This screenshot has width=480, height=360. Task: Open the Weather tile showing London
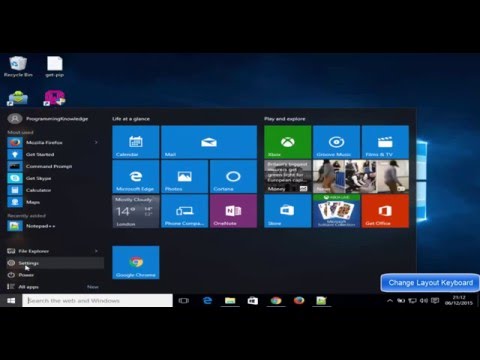pos(136,211)
